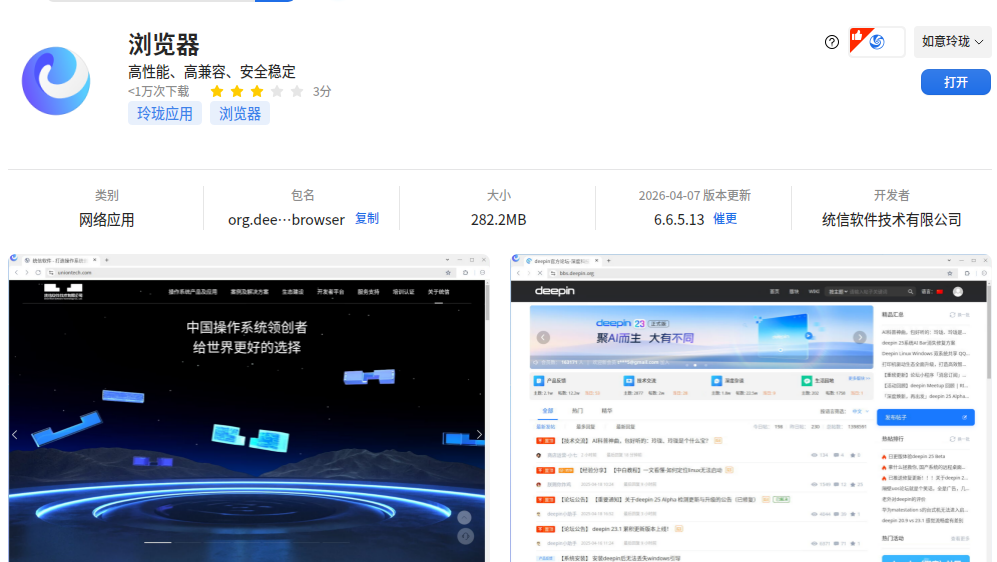Open the 如意玲珑 dropdown
This screenshot has height=562, width=997.
click(952, 42)
